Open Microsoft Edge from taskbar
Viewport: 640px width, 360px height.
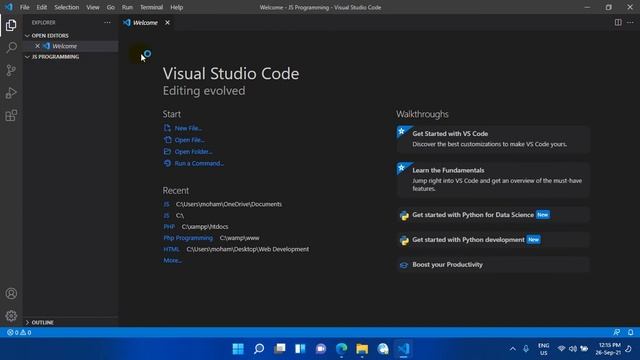tap(342, 349)
